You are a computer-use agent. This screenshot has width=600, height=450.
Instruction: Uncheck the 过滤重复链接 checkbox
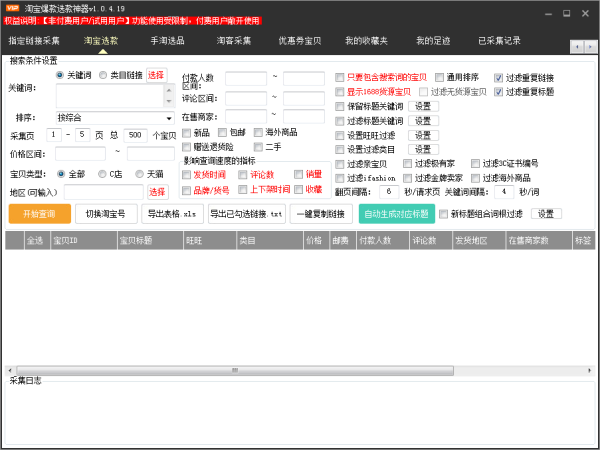tap(500, 76)
